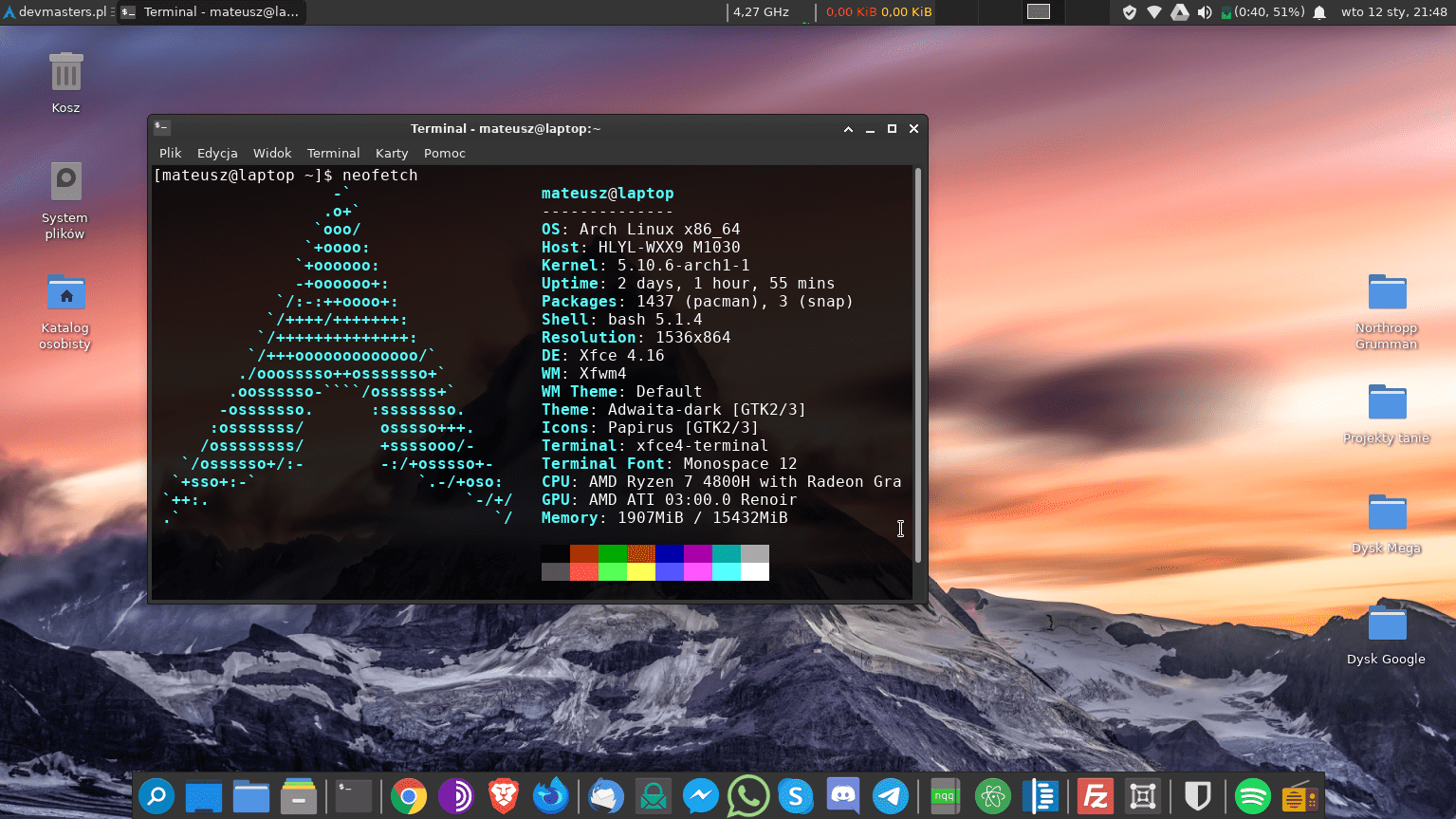Open the green padlock envelope mail app
1456x819 pixels.
pyautogui.click(x=654, y=796)
